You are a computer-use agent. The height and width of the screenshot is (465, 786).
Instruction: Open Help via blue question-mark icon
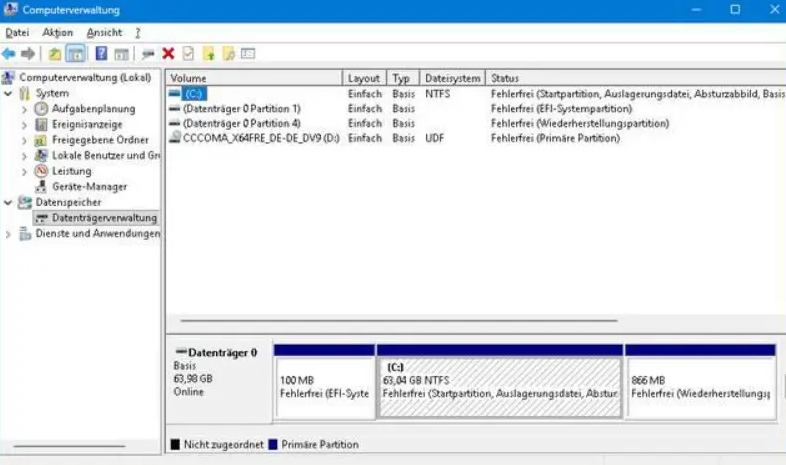pyautogui.click(x=101, y=53)
